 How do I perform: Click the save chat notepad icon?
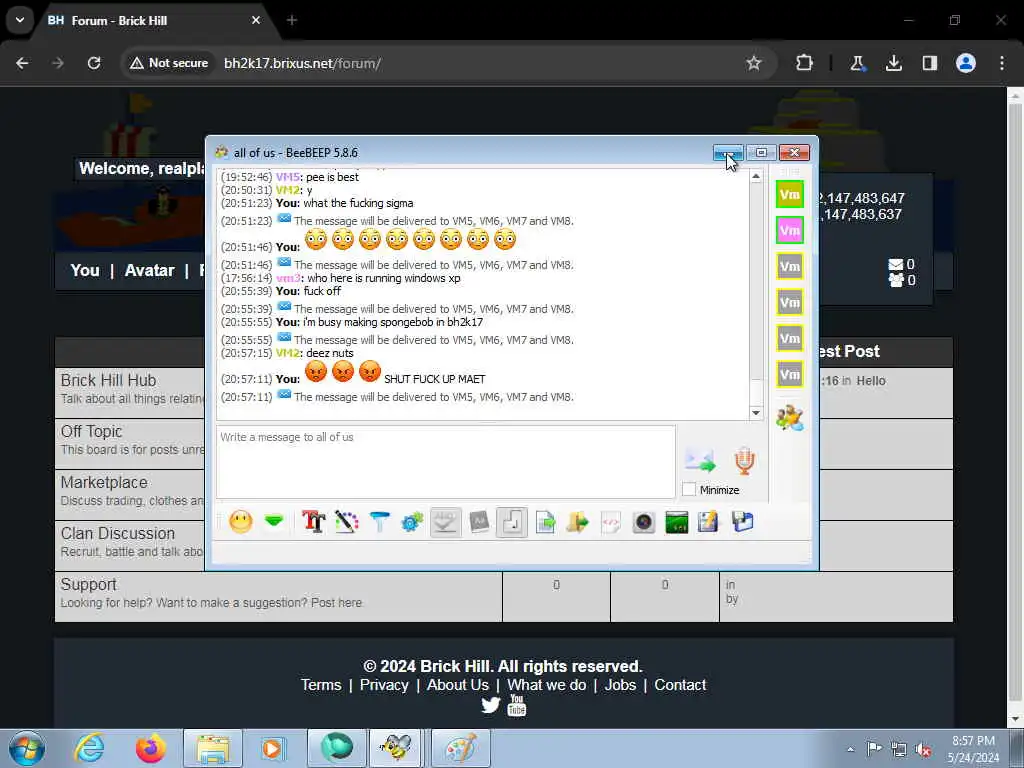(709, 522)
